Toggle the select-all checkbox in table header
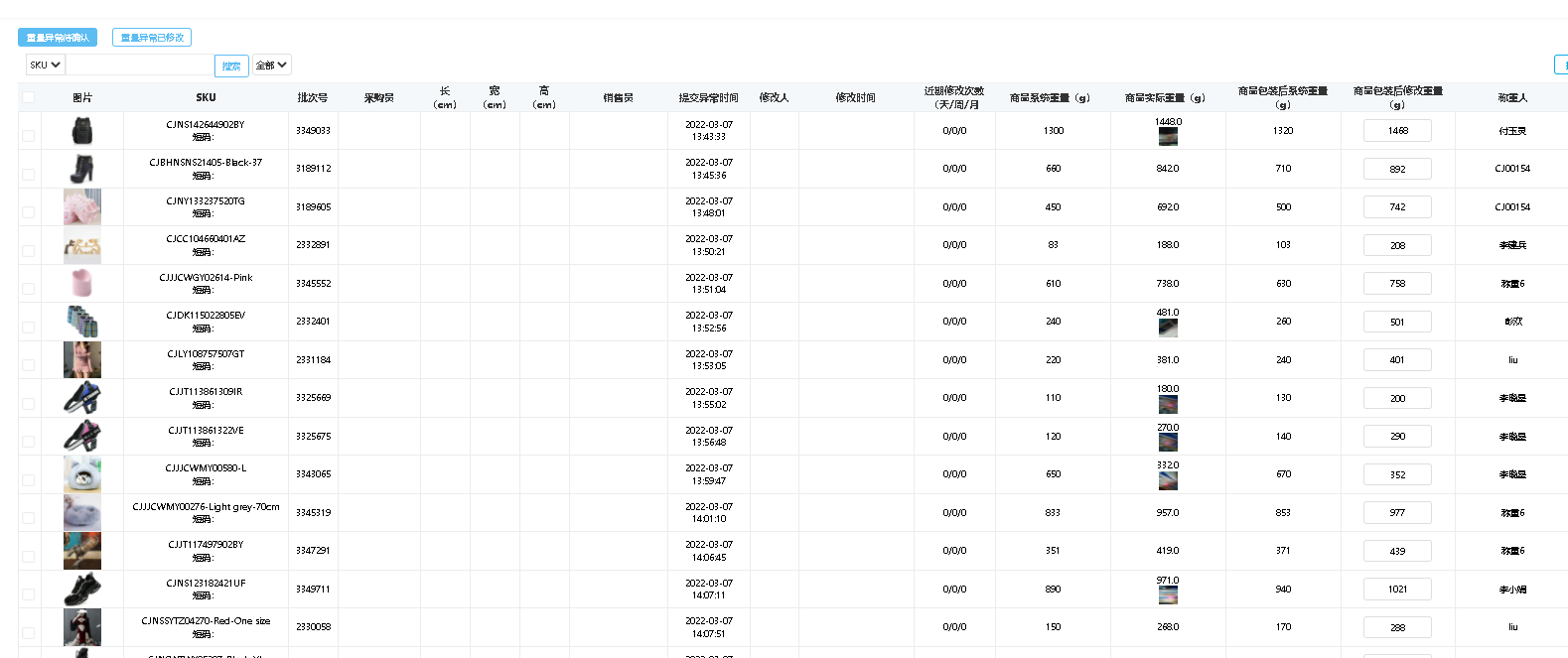This screenshot has height=658, width=1568. point(29,97)
